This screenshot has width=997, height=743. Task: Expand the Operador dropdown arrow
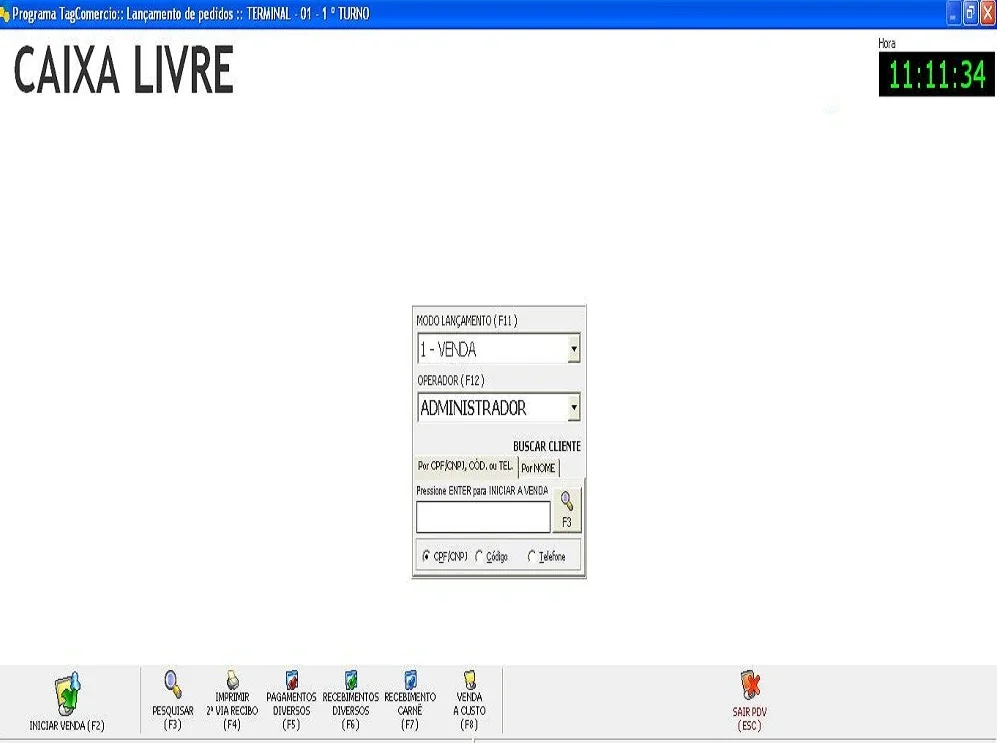point(574,407)
